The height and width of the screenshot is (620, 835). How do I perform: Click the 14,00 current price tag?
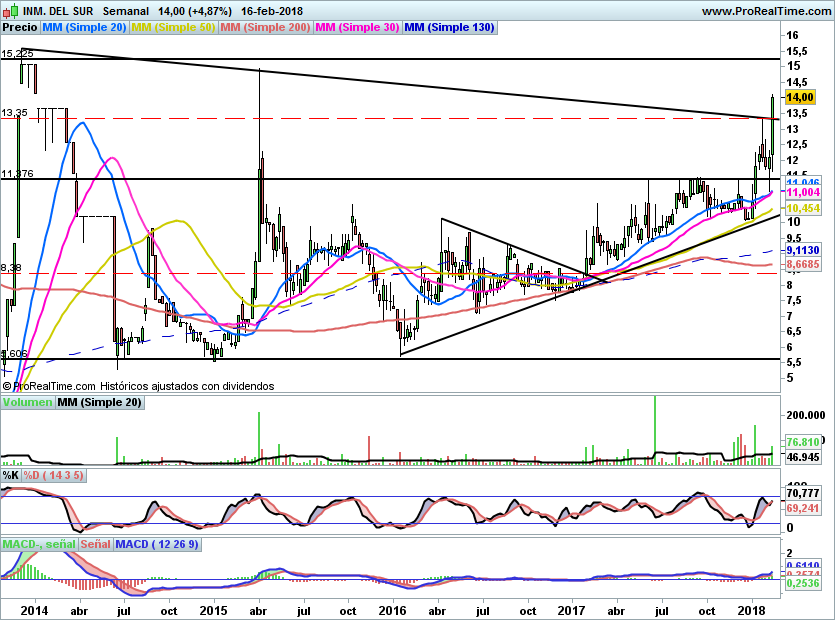(x=802, y=97)
